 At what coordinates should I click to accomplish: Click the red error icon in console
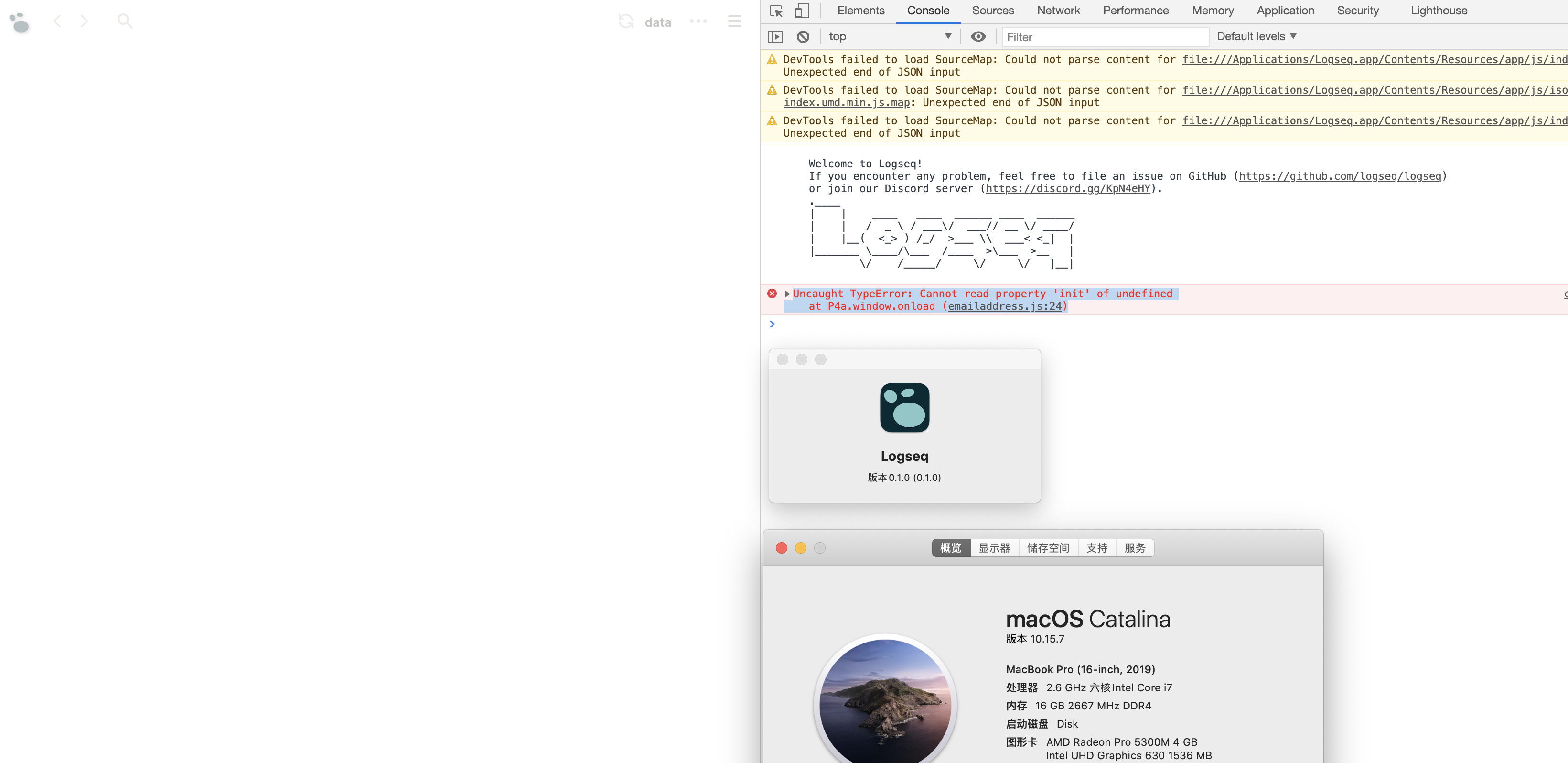pos(772,294)
